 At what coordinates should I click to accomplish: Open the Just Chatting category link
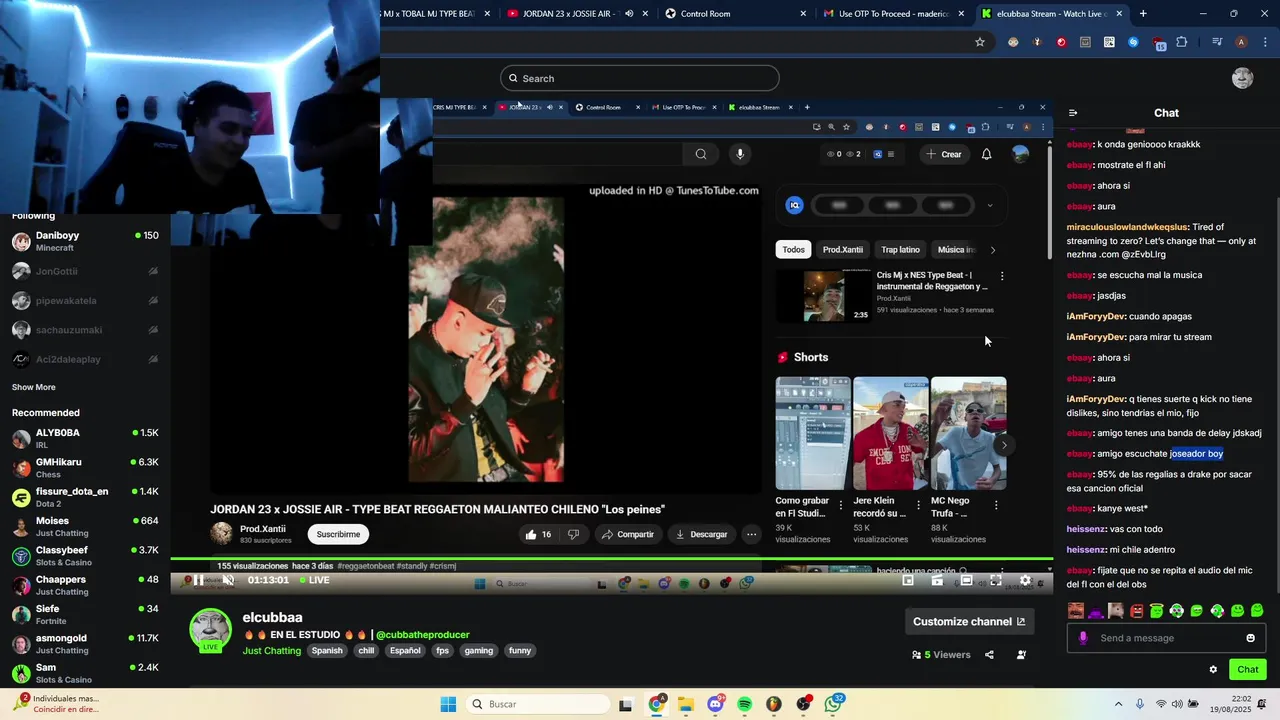point(271,651)
